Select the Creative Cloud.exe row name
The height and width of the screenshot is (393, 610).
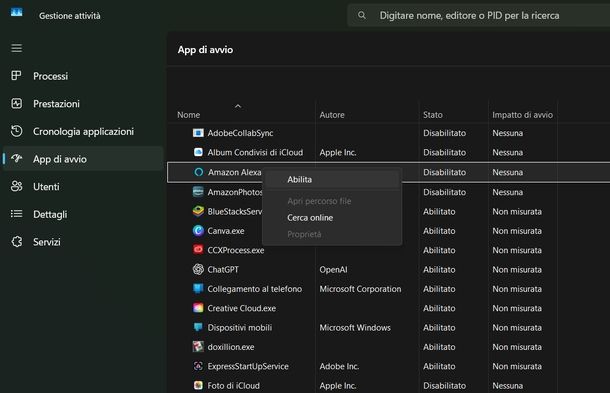tap(242, 308)
